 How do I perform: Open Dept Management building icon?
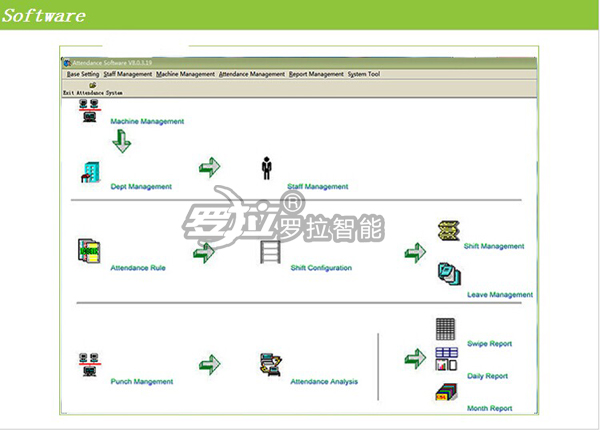click(x=90, y=173)
